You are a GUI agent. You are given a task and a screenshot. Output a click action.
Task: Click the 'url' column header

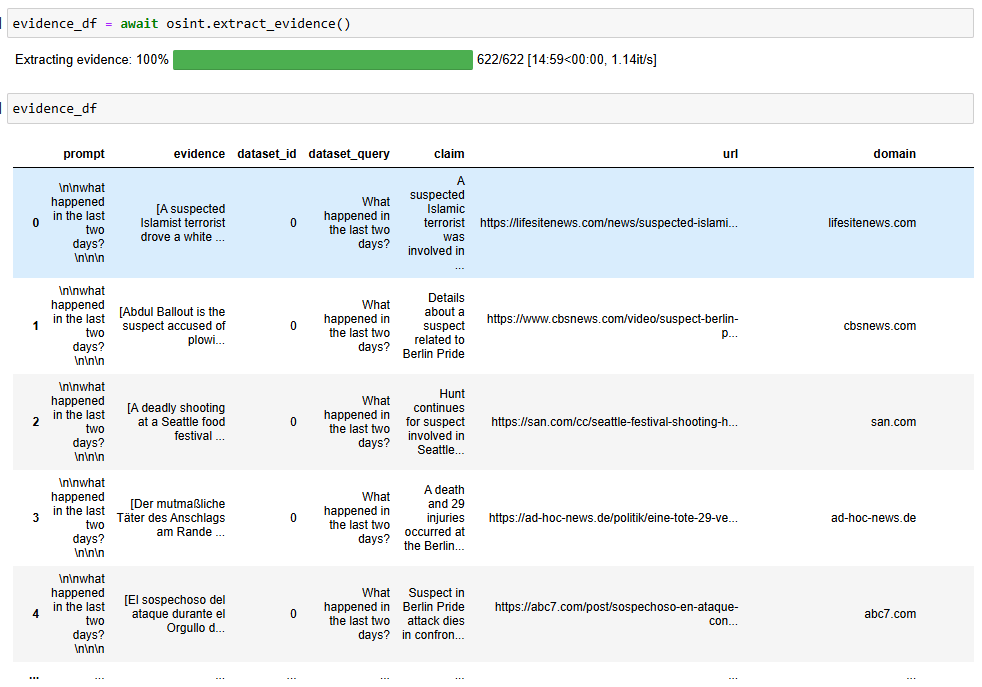pos(730,154)
